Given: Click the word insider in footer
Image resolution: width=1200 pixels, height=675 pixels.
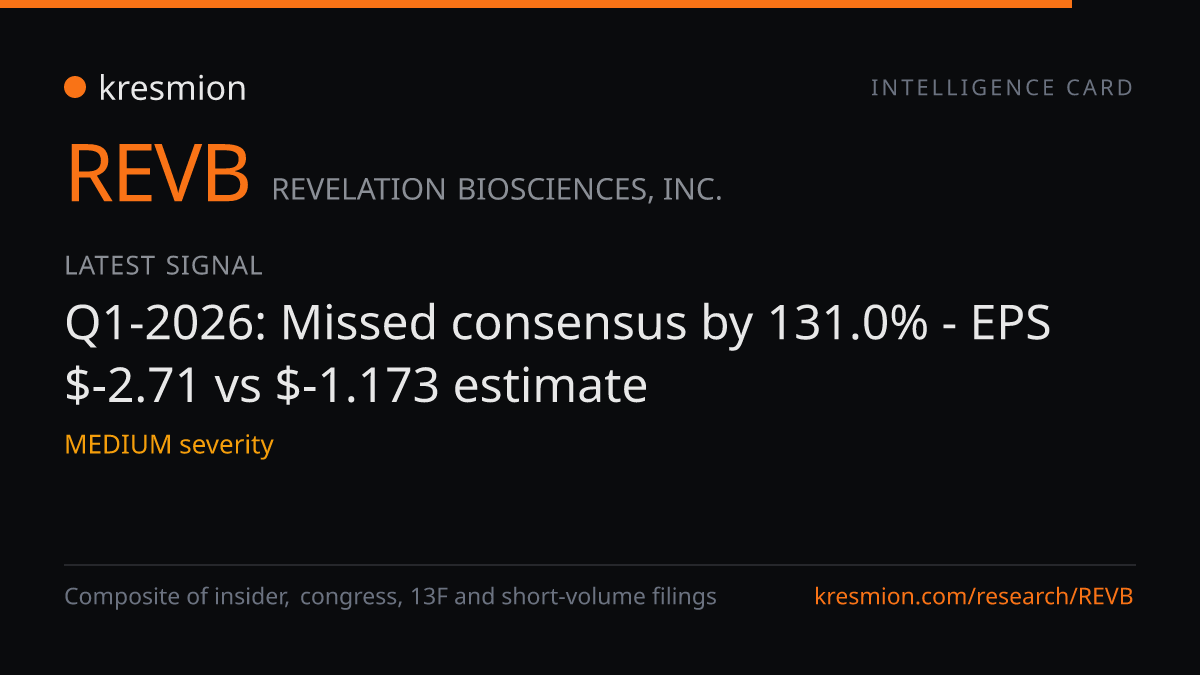Looking at the screenshot, I should (x=254, y=597).
